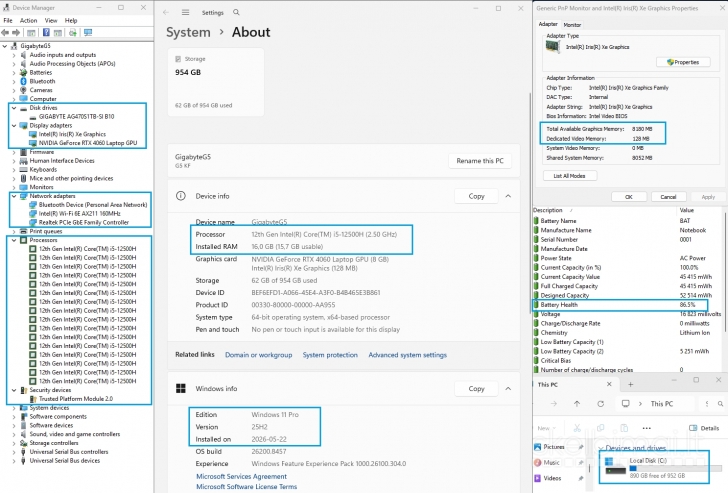The height and width of the screenshot is (493, 728).
Task: Select the GIGABYTE AG470S1TB-SI B10 disk drive
Action: (77, 117)
